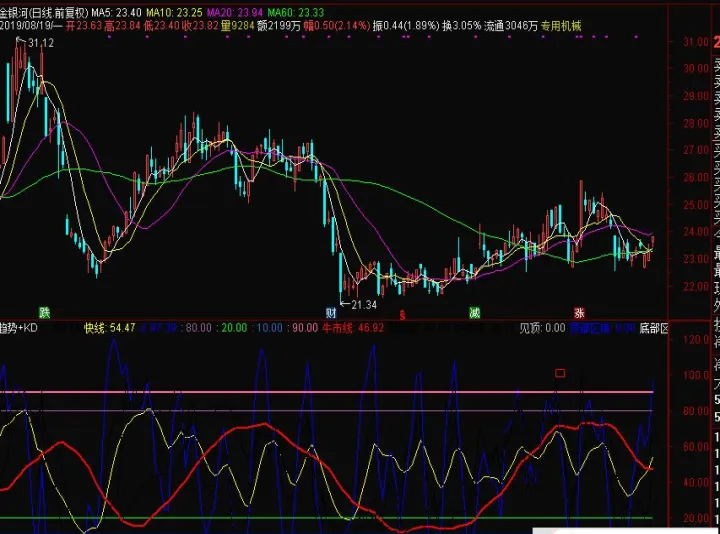
Task: Click the 80.00 indicator axis label
Action: click(696, 410)
